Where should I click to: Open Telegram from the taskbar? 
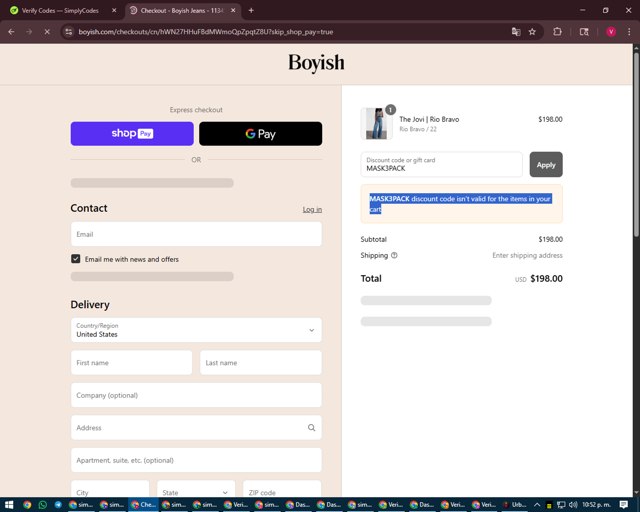tap(58, 505)
